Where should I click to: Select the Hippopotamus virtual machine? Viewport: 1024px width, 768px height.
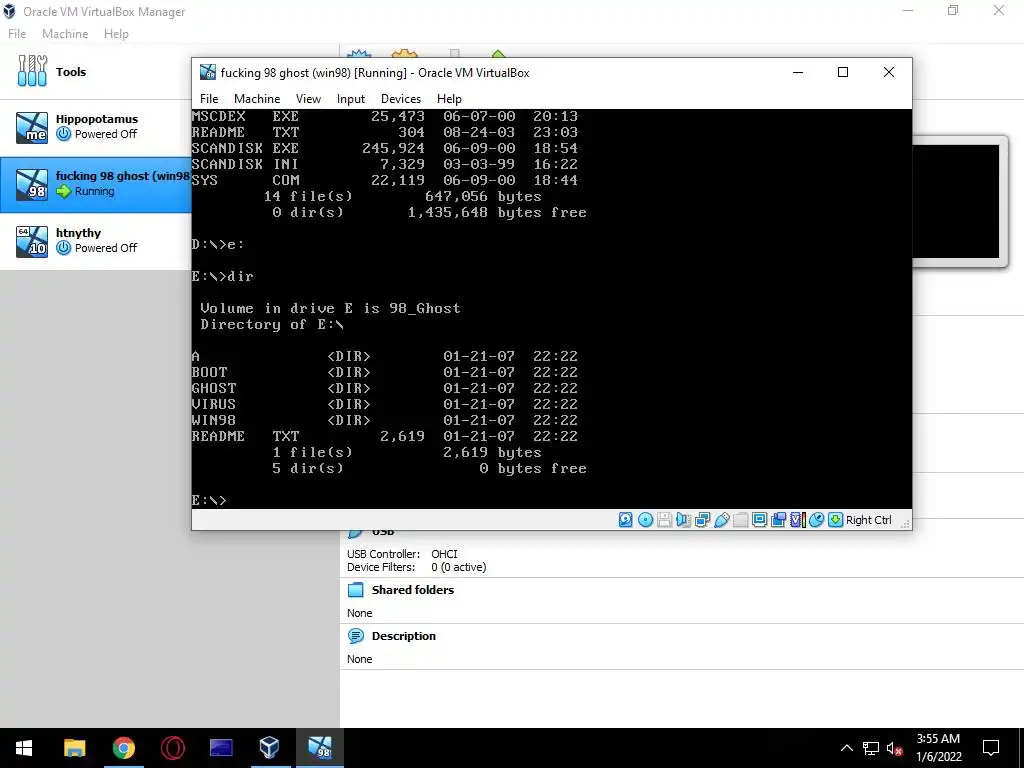95,127
